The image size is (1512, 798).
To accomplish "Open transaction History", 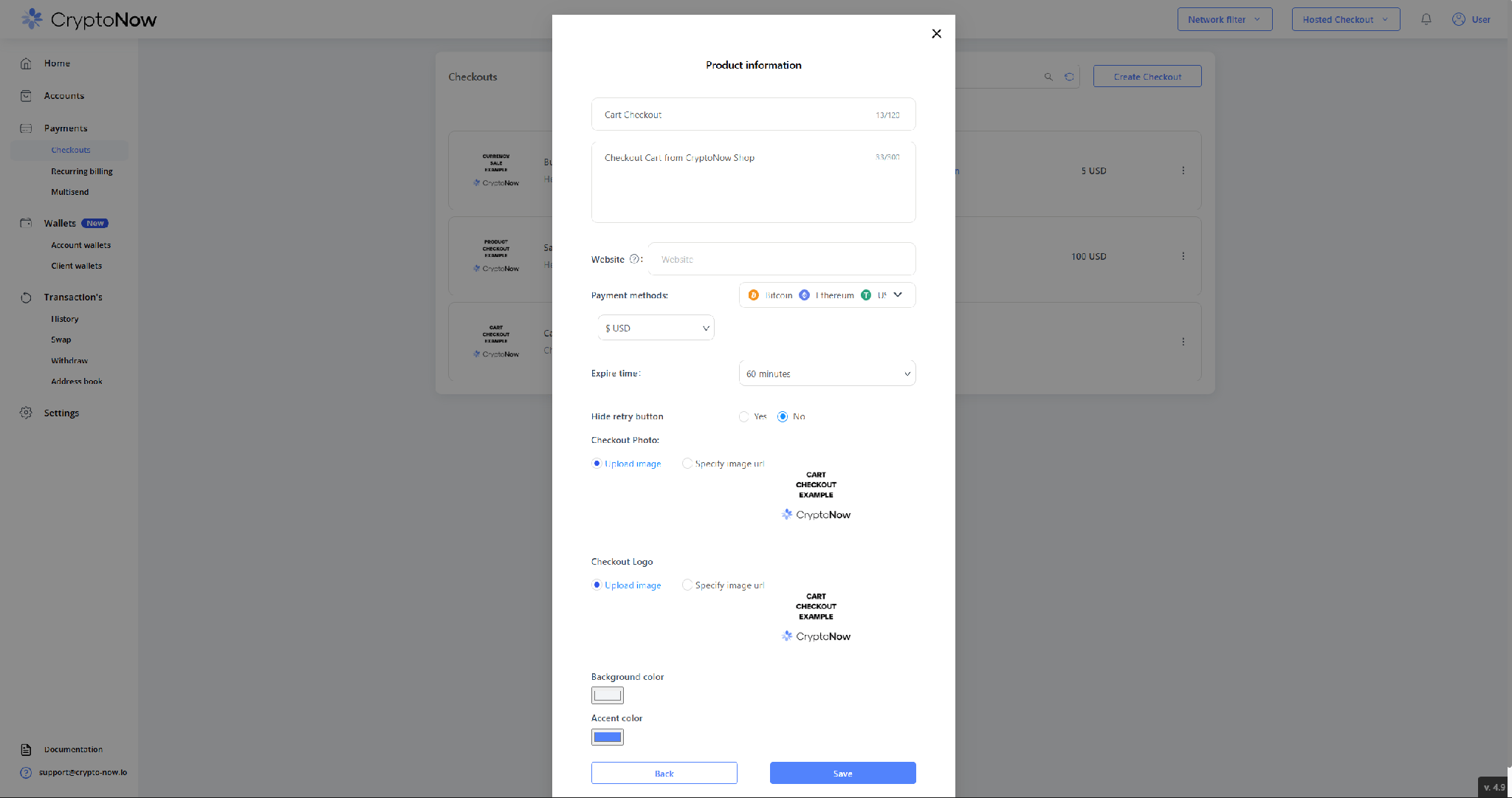I will [x=64, y=319].
